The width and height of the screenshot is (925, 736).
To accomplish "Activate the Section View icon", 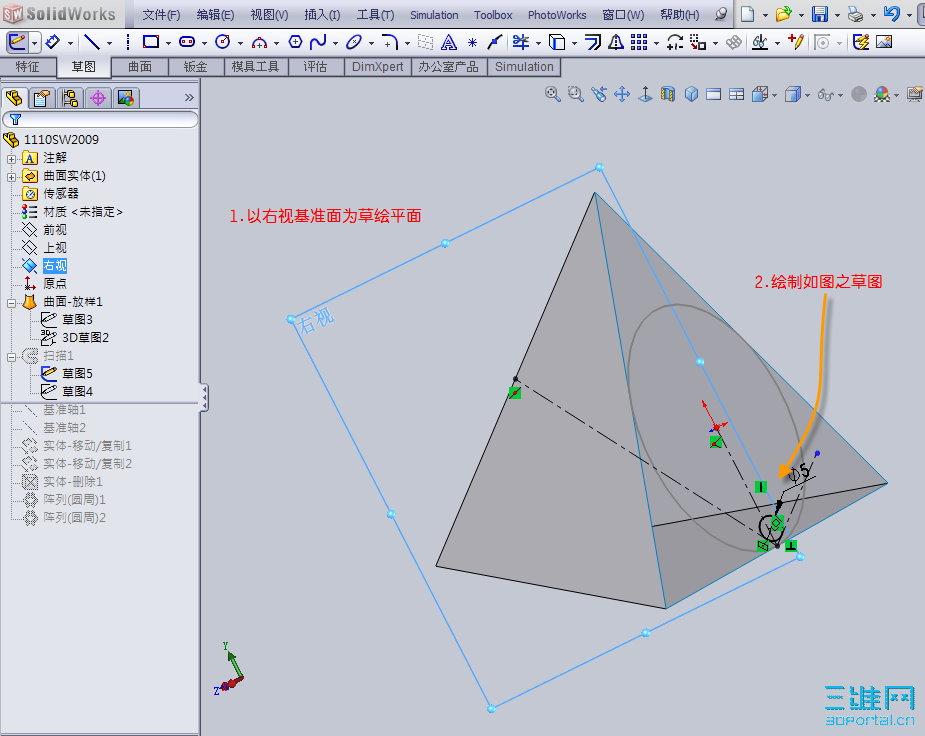I will (668, 94).
